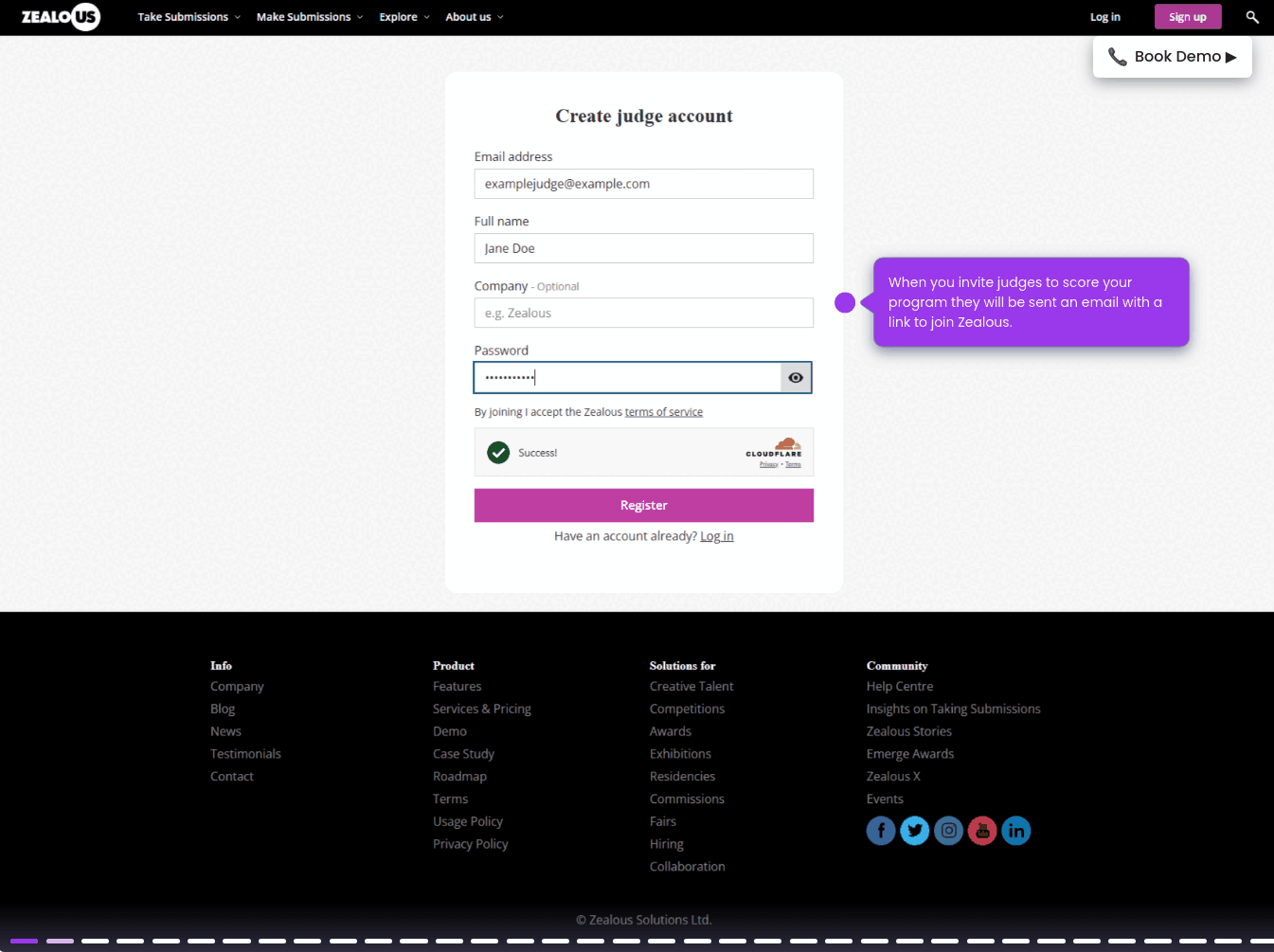Open the YouTube social icon
The width and height of the screenshot is (1274, 952).
tap(982, 831)
